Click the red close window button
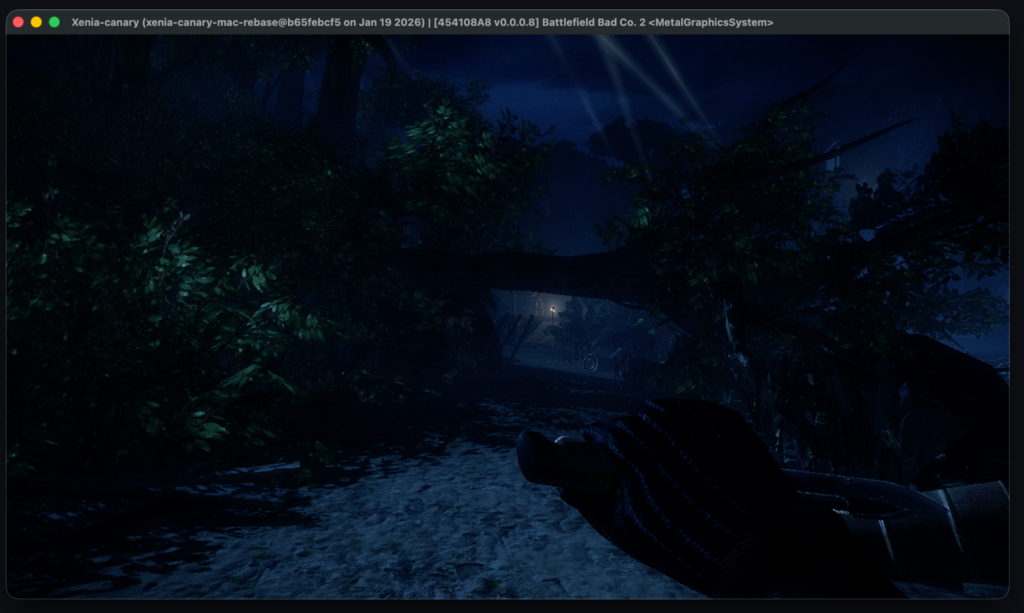1024x613 pixels. pyautogui.click(x=18, y=22)
